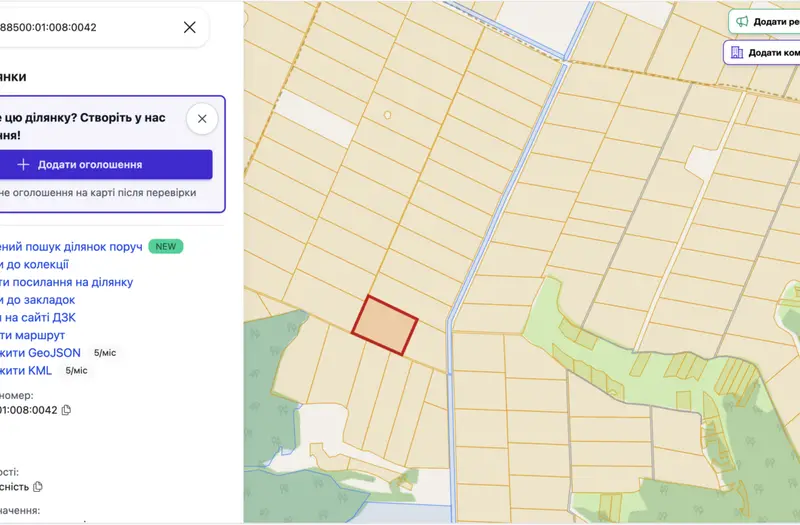This screenshot has height=525, width=800.
Task: Click the green NEW badge
Action: (x=166, y=246)
